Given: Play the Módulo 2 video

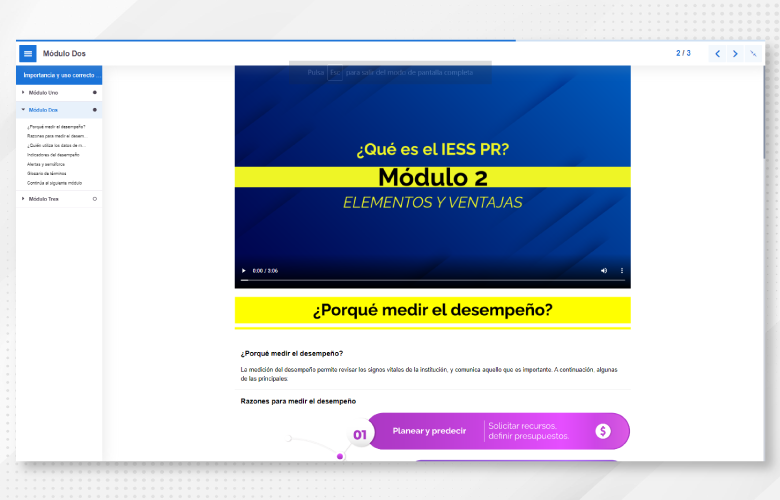Looking at the screenshot, I should click(244, 271).
